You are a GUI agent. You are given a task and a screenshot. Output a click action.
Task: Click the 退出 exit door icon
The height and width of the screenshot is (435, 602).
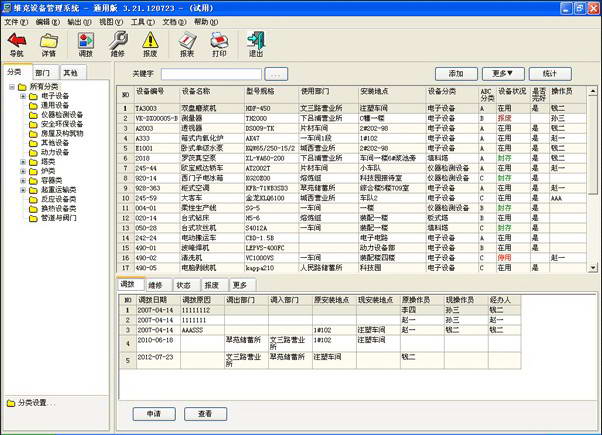pos(256,41)
